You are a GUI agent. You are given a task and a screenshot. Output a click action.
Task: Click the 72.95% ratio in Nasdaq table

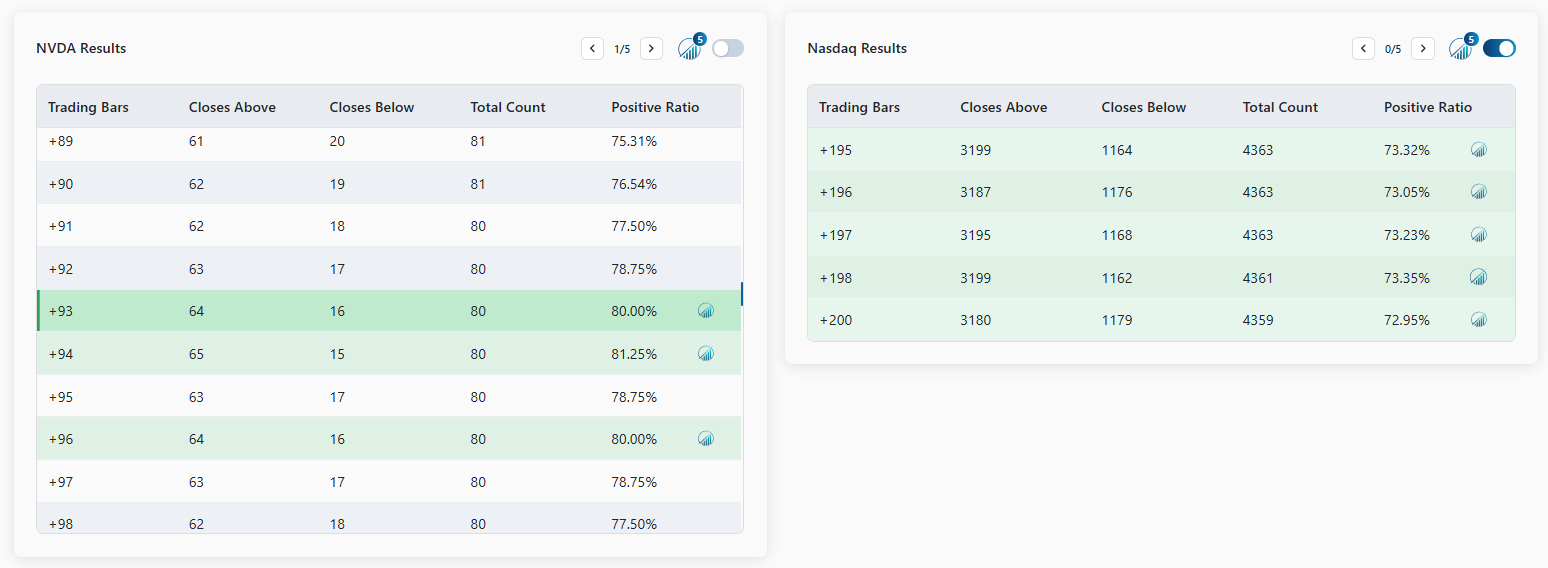1407,320
